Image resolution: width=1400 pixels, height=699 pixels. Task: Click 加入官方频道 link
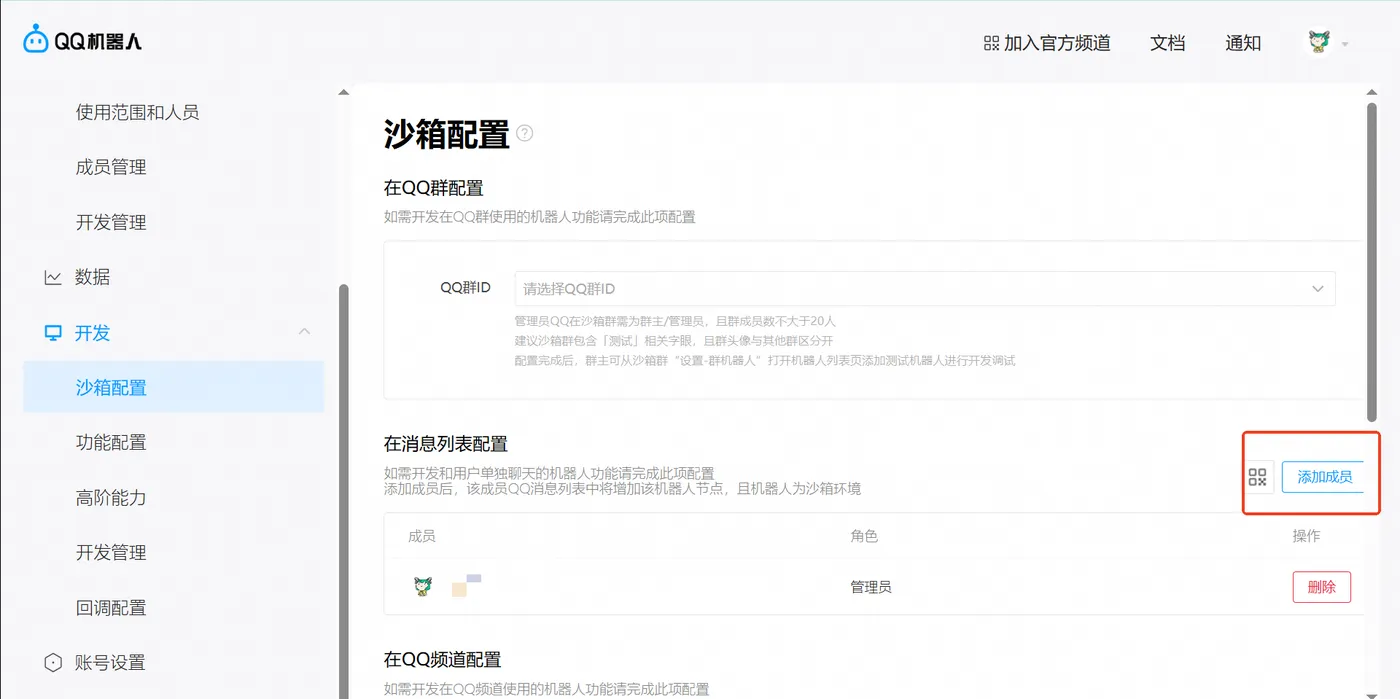tap(1057, 43)
